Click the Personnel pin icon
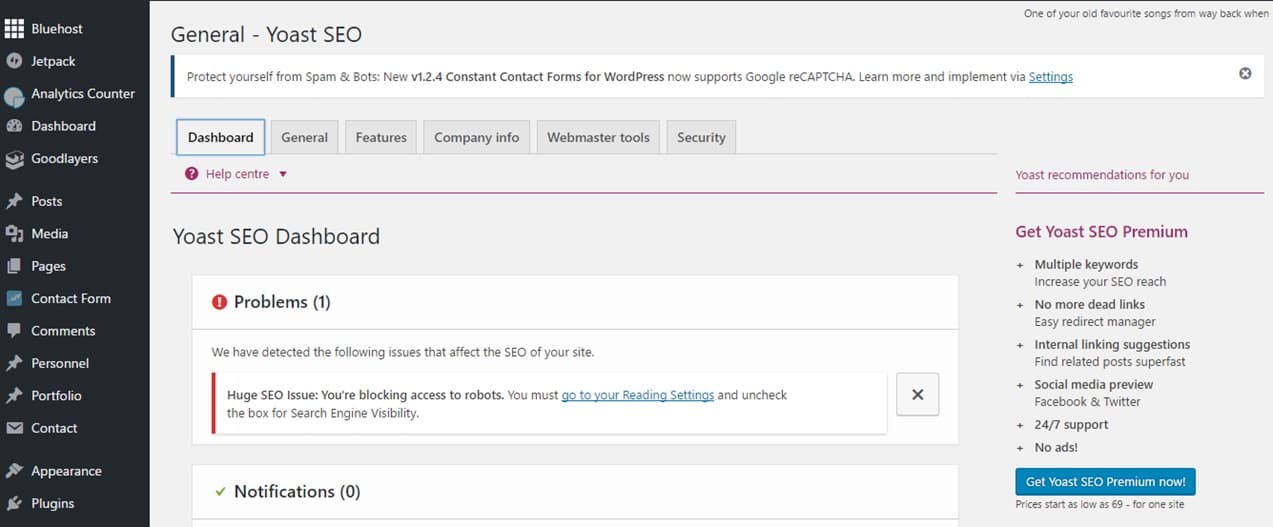This screenshot has width=1273, height=527. tap(14, 363)
